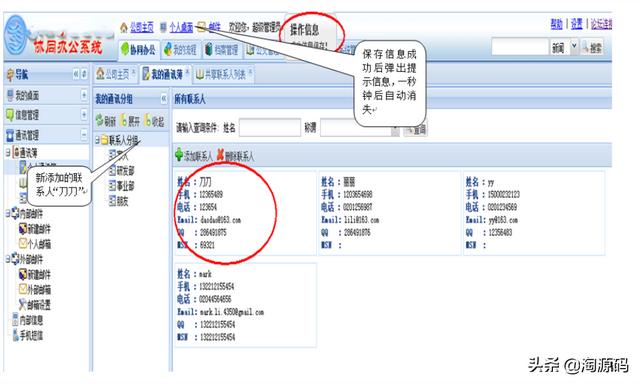Open 内部信息 in navigation tree
Screen dimensions: 640x384
point(31,320)
